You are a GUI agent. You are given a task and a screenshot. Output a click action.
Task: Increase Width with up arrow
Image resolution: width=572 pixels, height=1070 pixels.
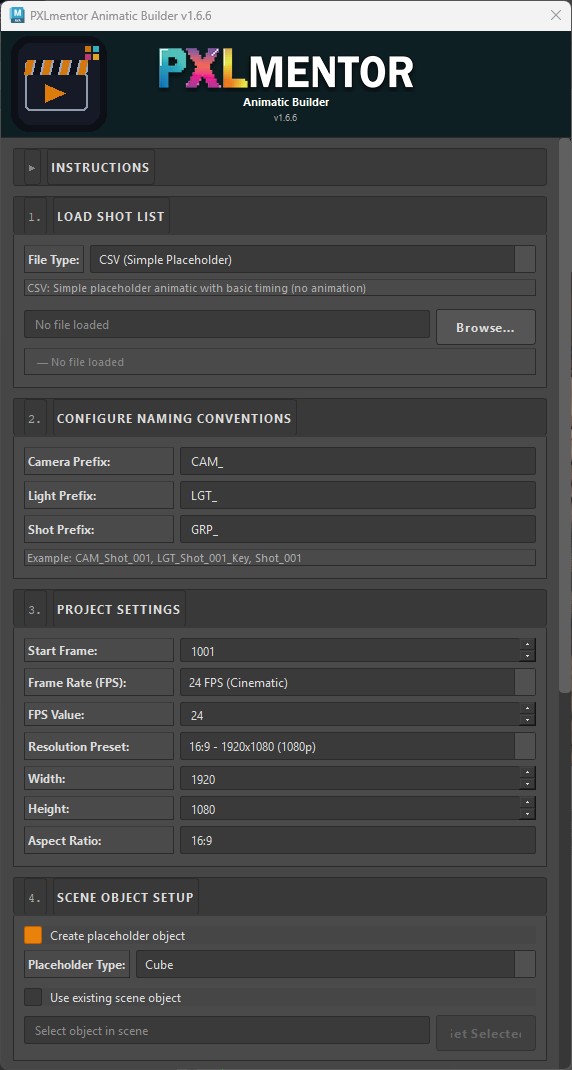pos(527,772)
